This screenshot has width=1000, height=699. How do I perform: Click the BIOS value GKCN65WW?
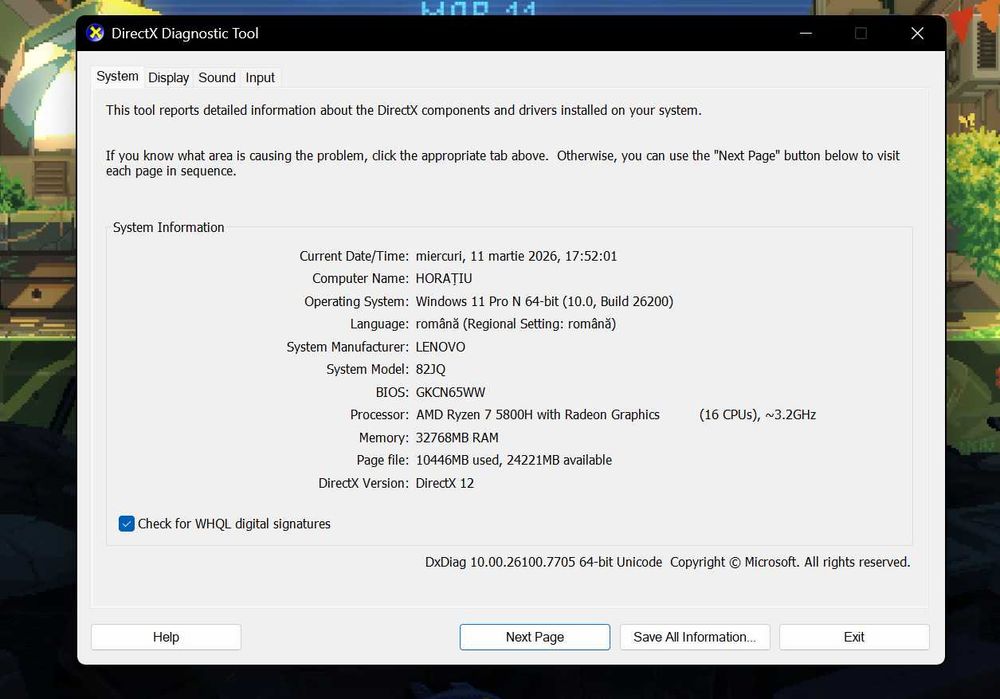coord(450,392)
